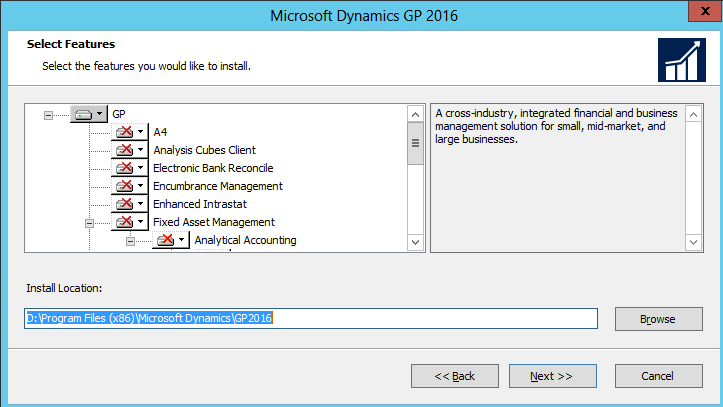723x407 pixels.
Task: Select Encumbrance Management feature label
Action: (218, 186)
